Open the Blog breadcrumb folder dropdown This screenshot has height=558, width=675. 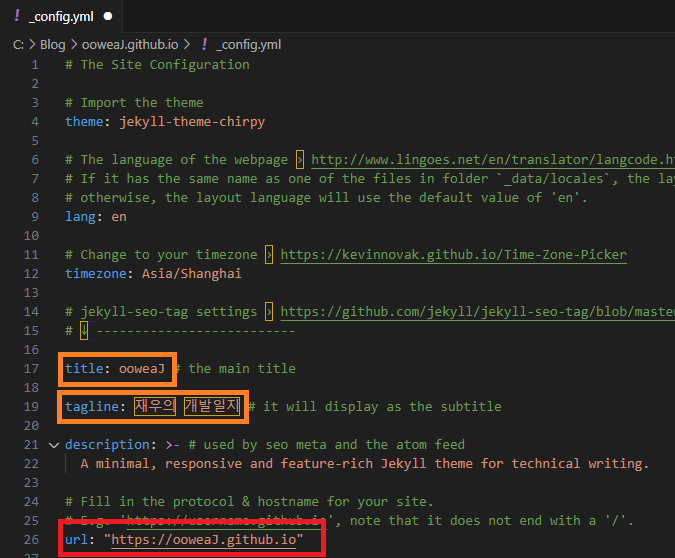[52, 44]
